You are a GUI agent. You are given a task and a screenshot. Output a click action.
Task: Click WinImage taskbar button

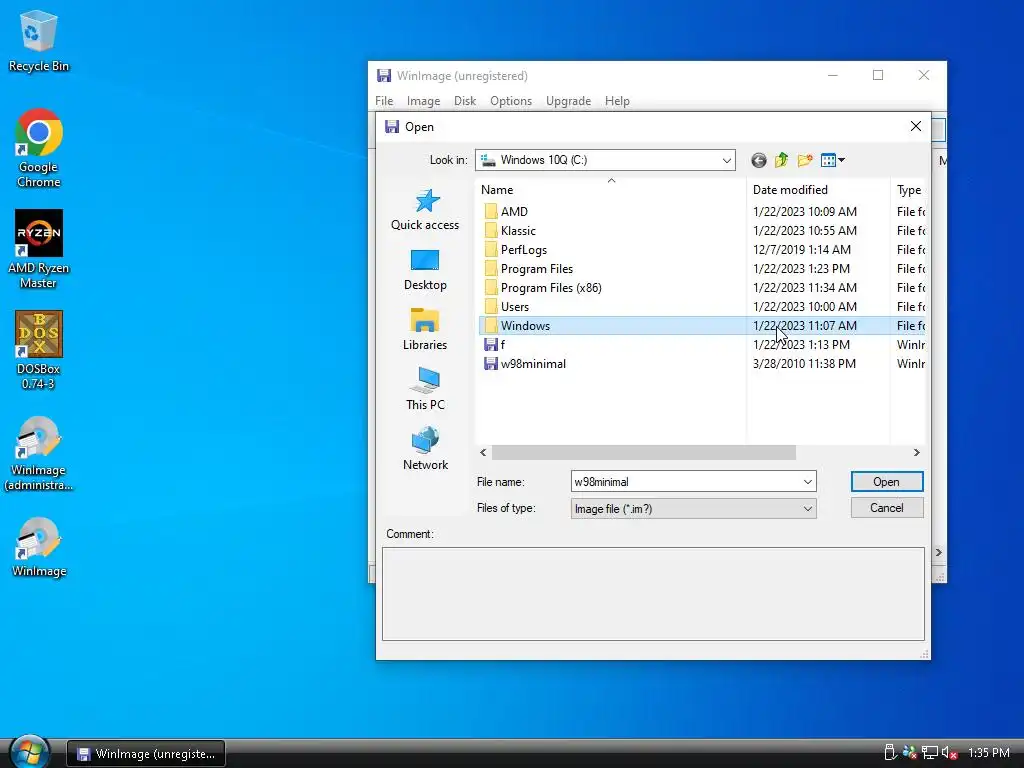point(146,754)
